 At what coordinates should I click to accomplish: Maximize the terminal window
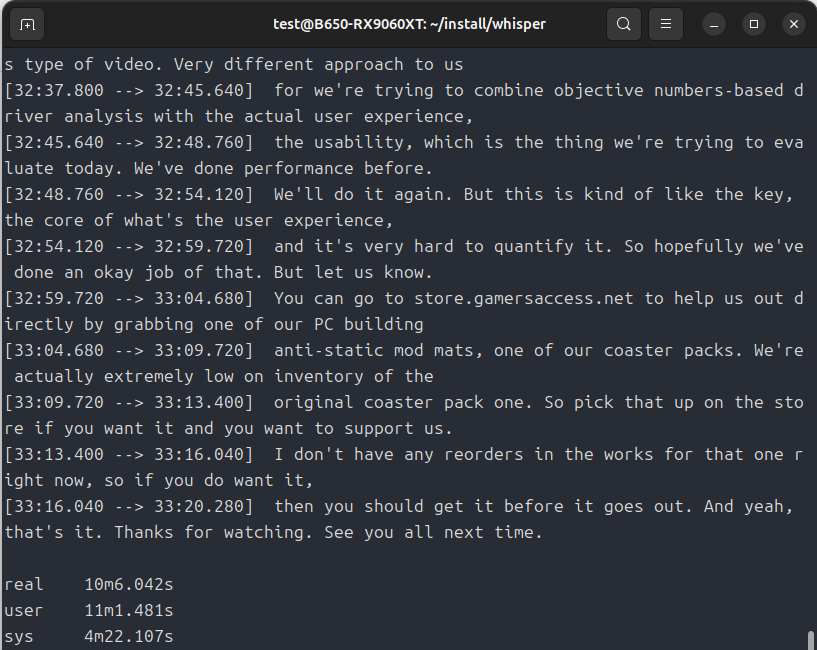point(754,24)
